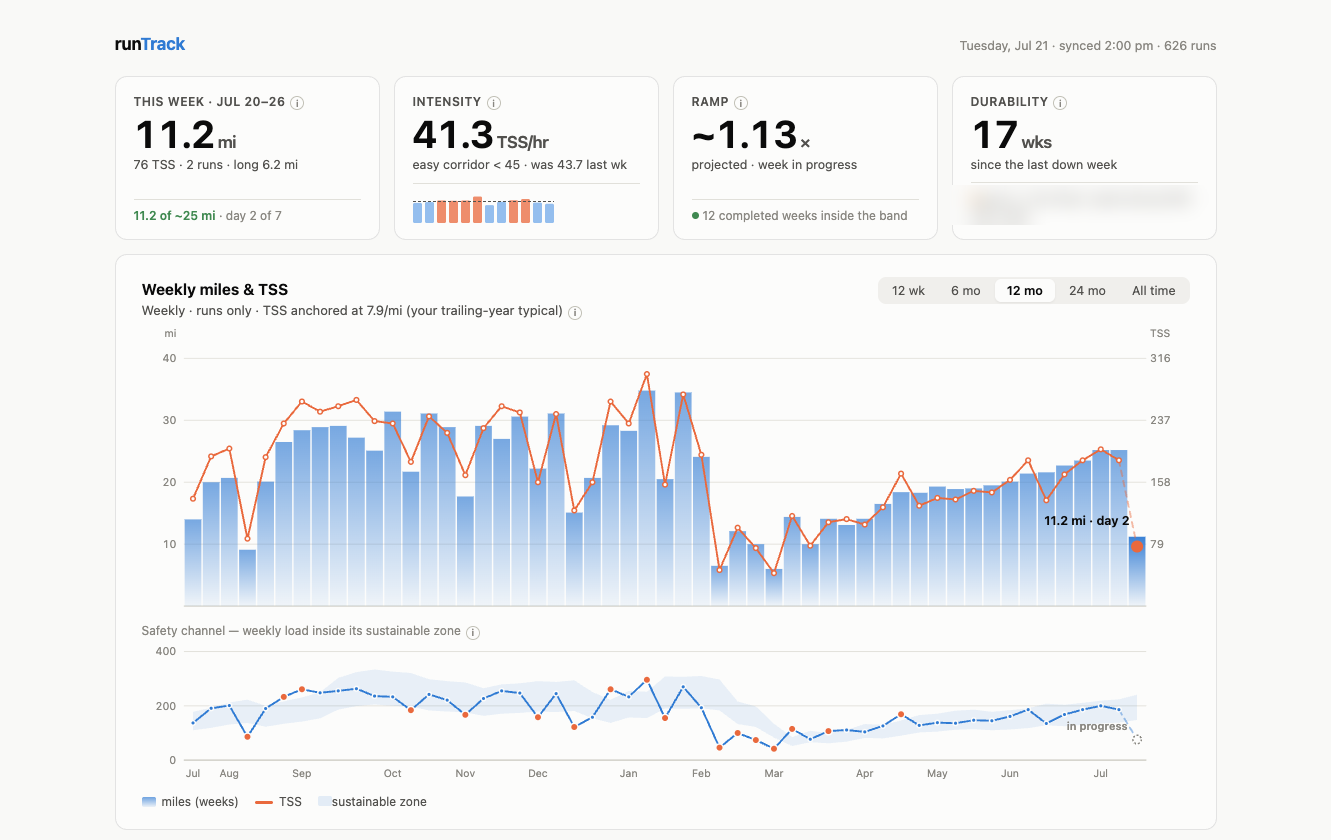Click the 41.3 TSS/hr value
The height and width of the screenshot is (840, 1331).
coord(480,135)
